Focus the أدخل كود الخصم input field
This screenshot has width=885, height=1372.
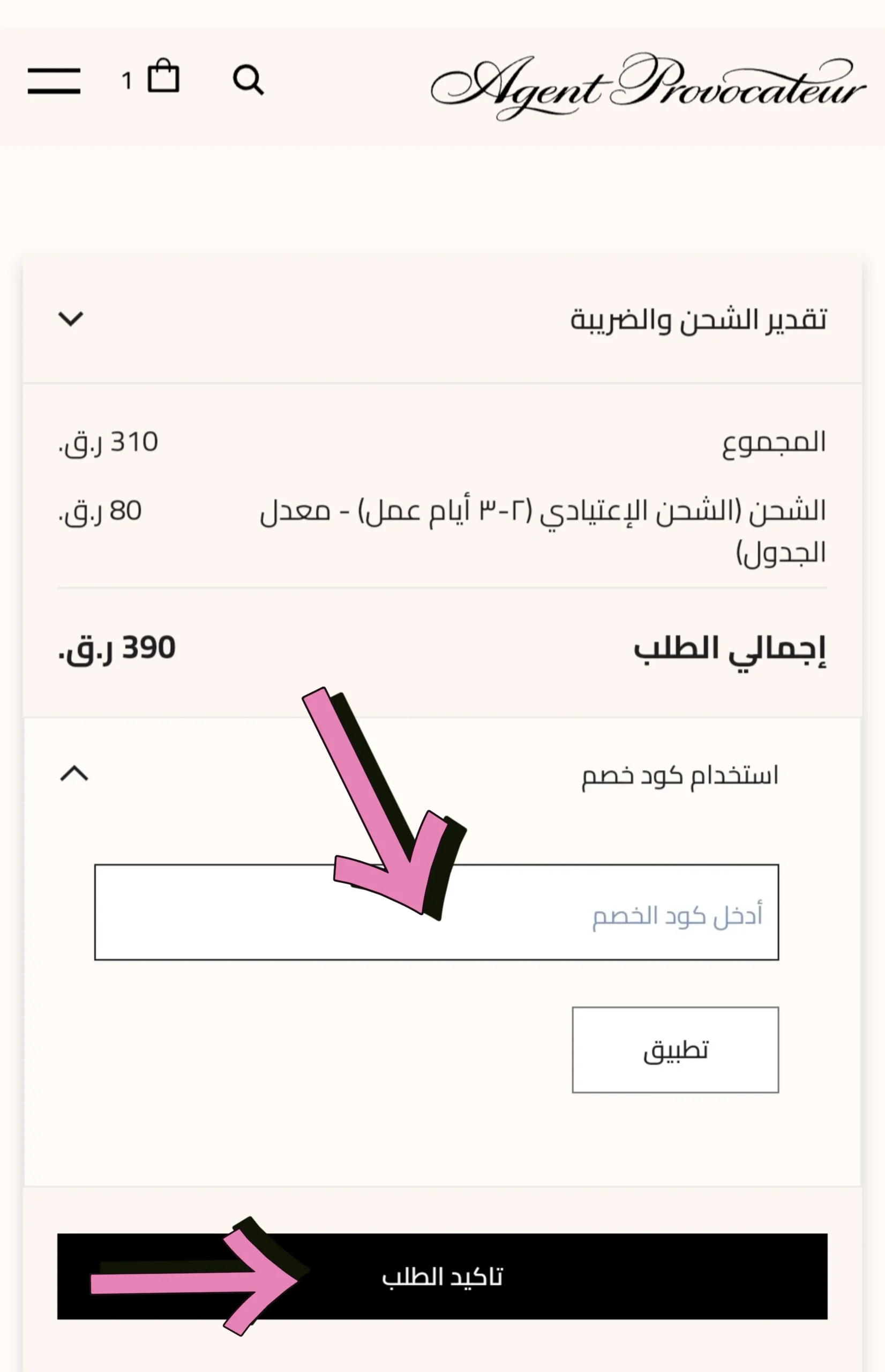coord(437,912)
